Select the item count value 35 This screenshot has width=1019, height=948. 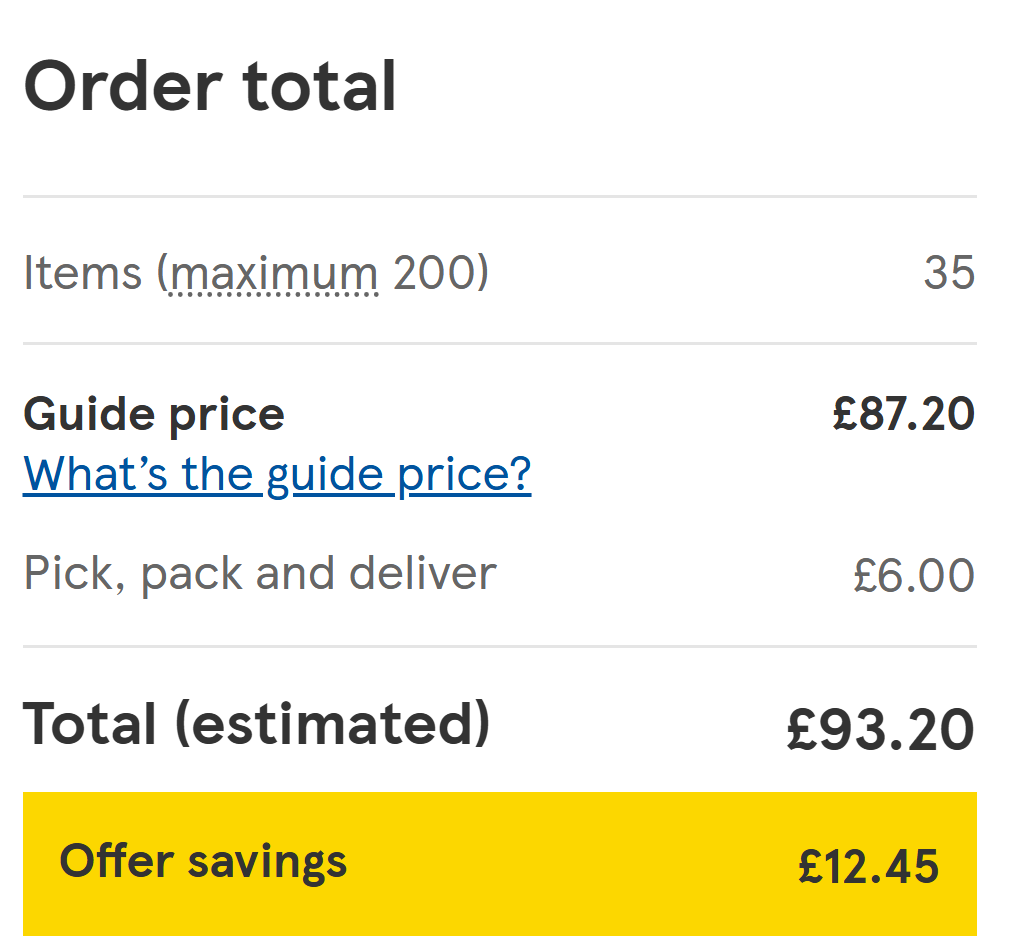(x=948, y=272)
